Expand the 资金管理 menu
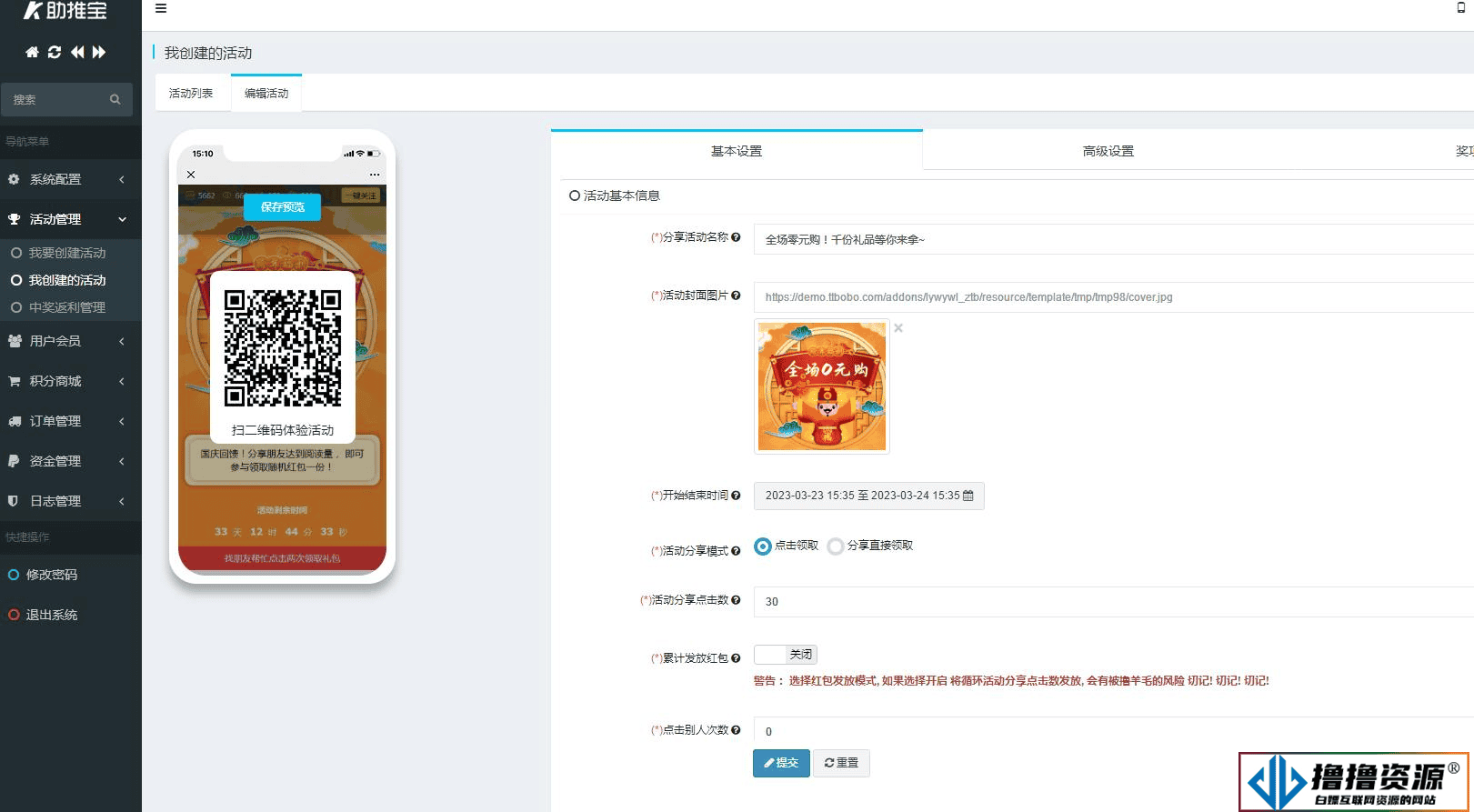 point(71,461)
